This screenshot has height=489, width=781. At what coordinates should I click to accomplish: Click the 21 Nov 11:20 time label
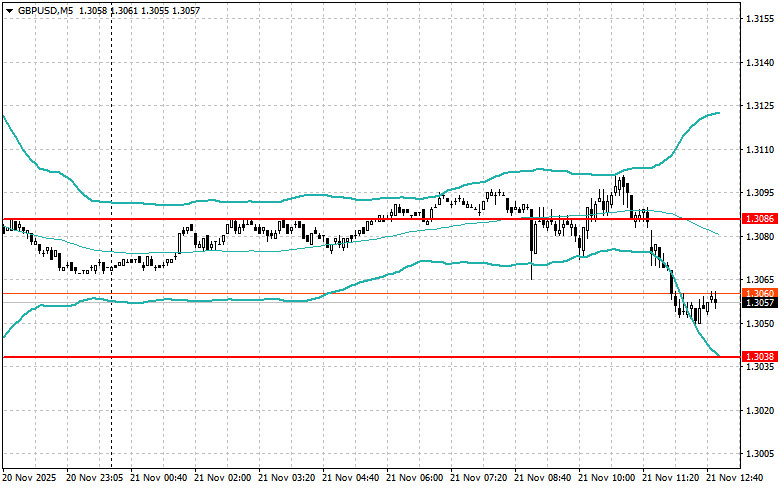[670, 478]
